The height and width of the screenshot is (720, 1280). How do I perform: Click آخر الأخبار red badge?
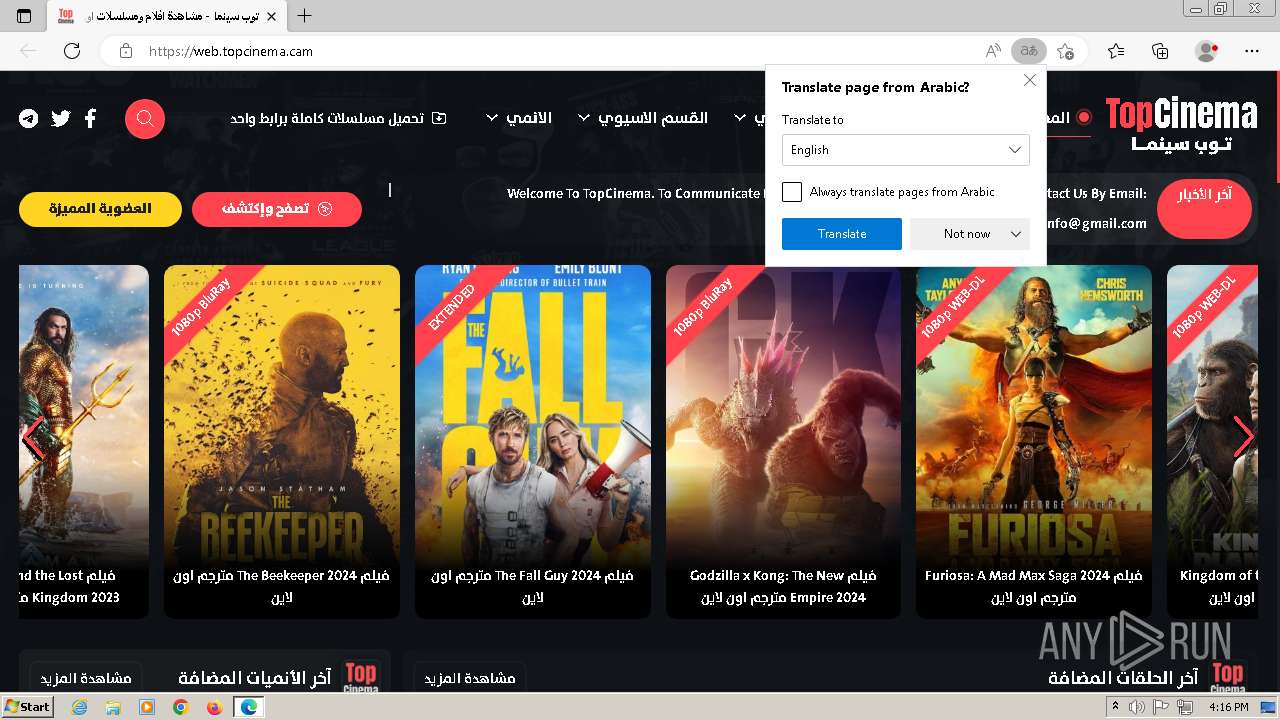click(x=1204, y=209)
